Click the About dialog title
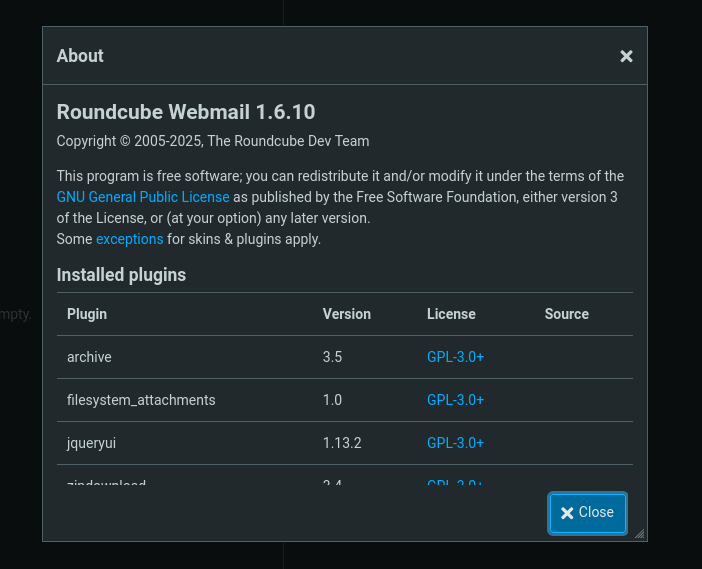Viewport: 702px width, 569px height. pyautogui.click(x=80, y=56)
